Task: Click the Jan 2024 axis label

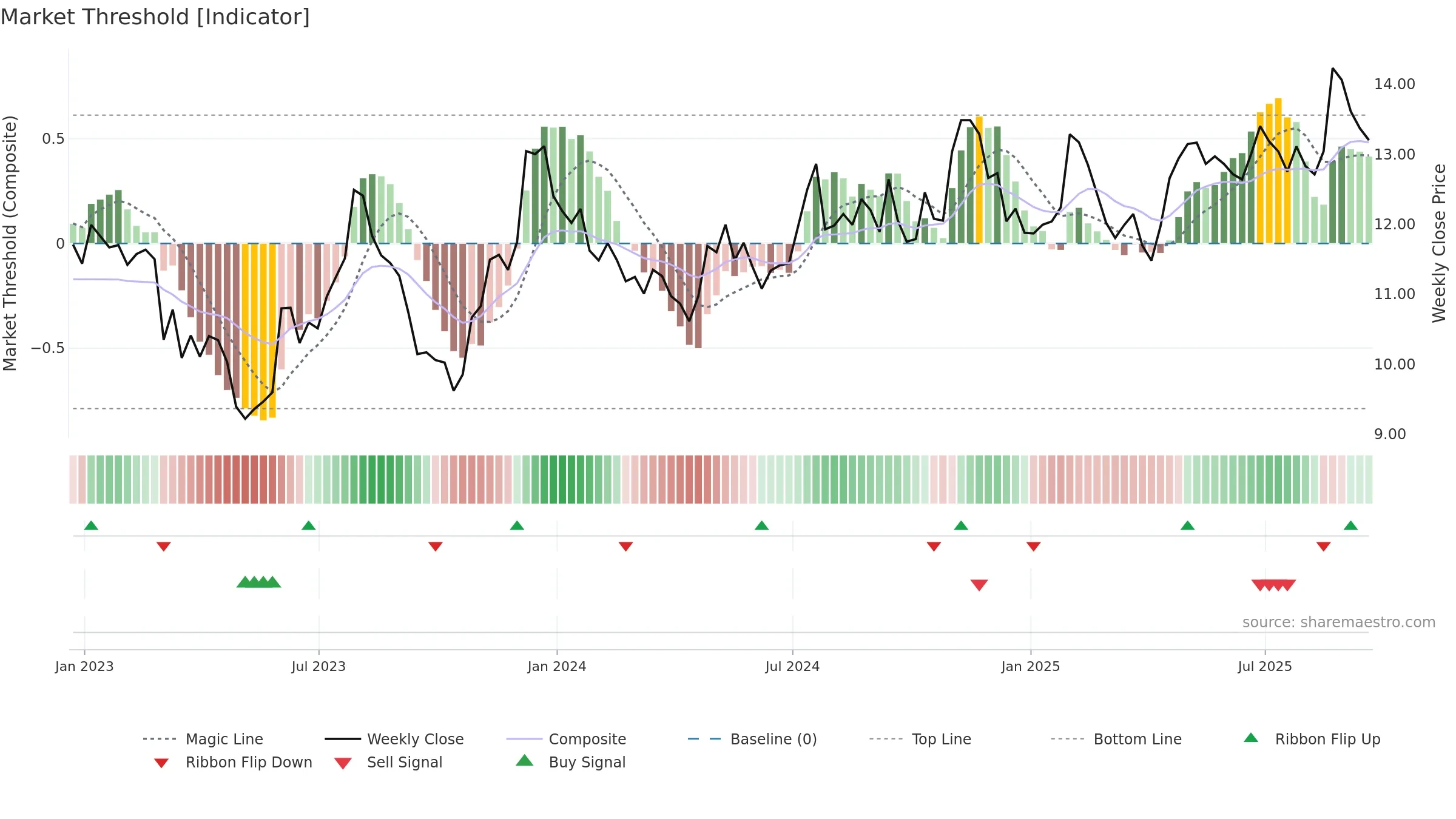Action: tap(557, 666)
